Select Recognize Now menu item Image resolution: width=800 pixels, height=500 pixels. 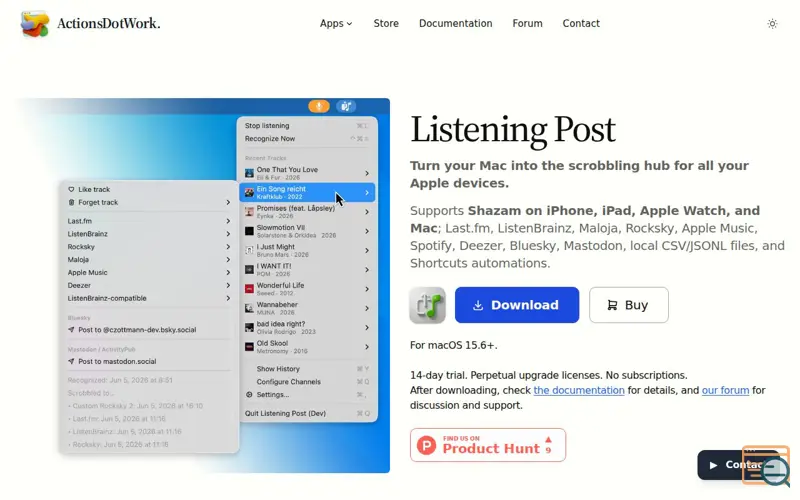pos(308,139)
